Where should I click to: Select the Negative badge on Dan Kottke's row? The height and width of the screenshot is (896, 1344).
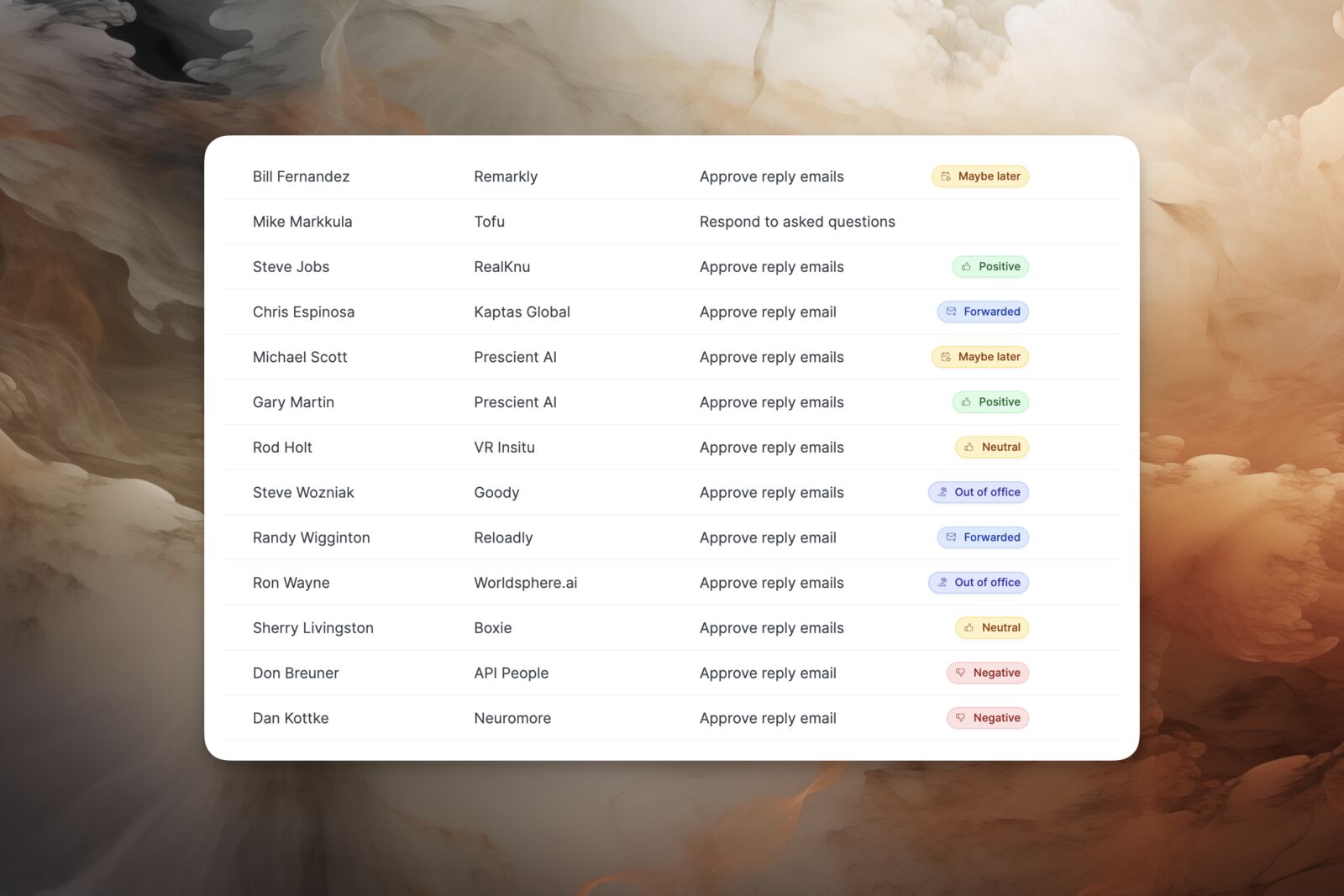coord(988,718)
